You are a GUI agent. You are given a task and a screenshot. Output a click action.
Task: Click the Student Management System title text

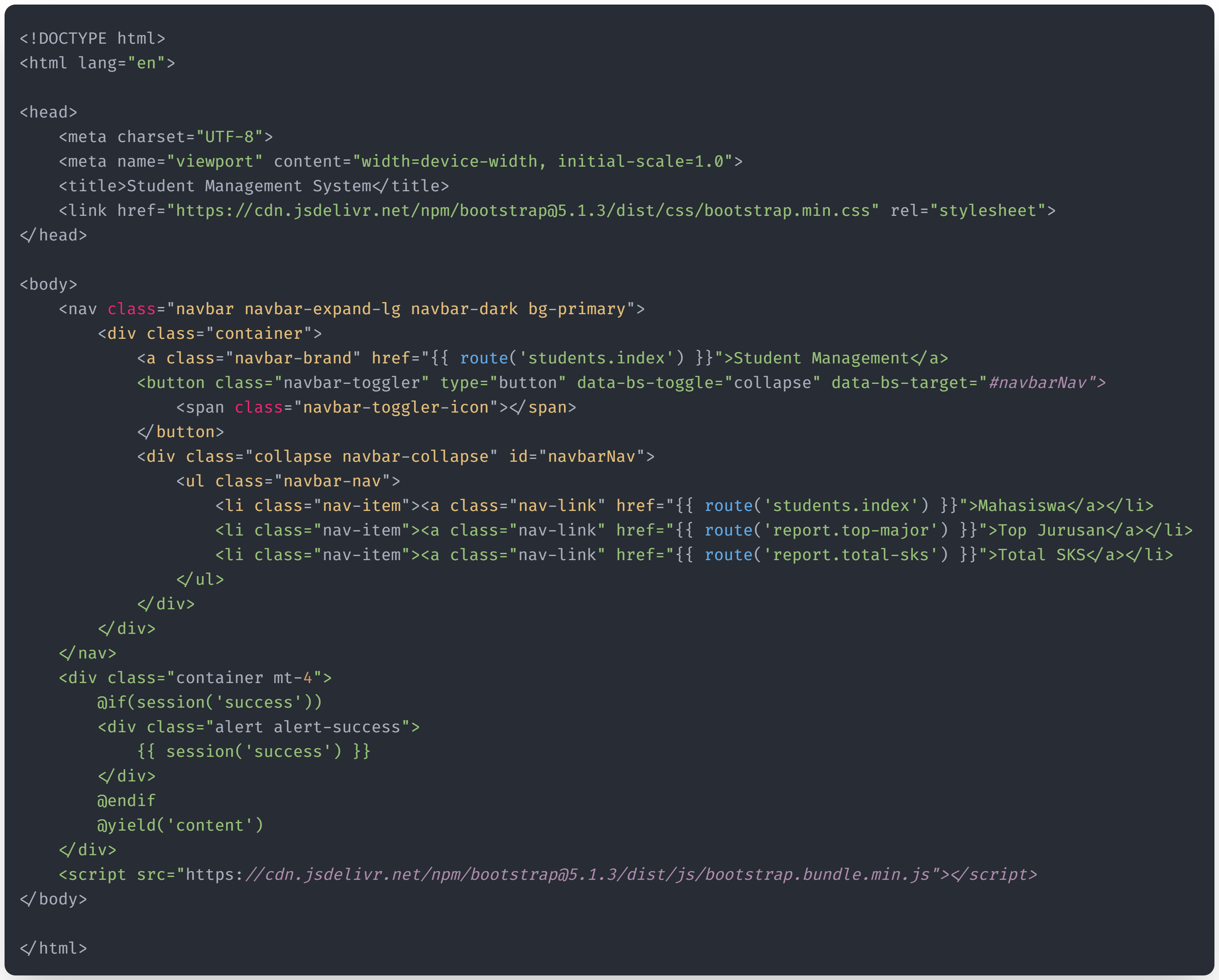[x=249, y=186]
